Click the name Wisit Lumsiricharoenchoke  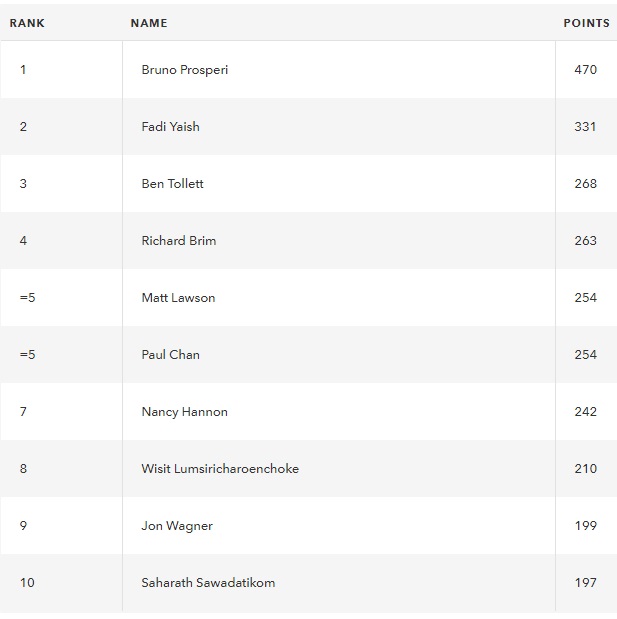[220, 469]
